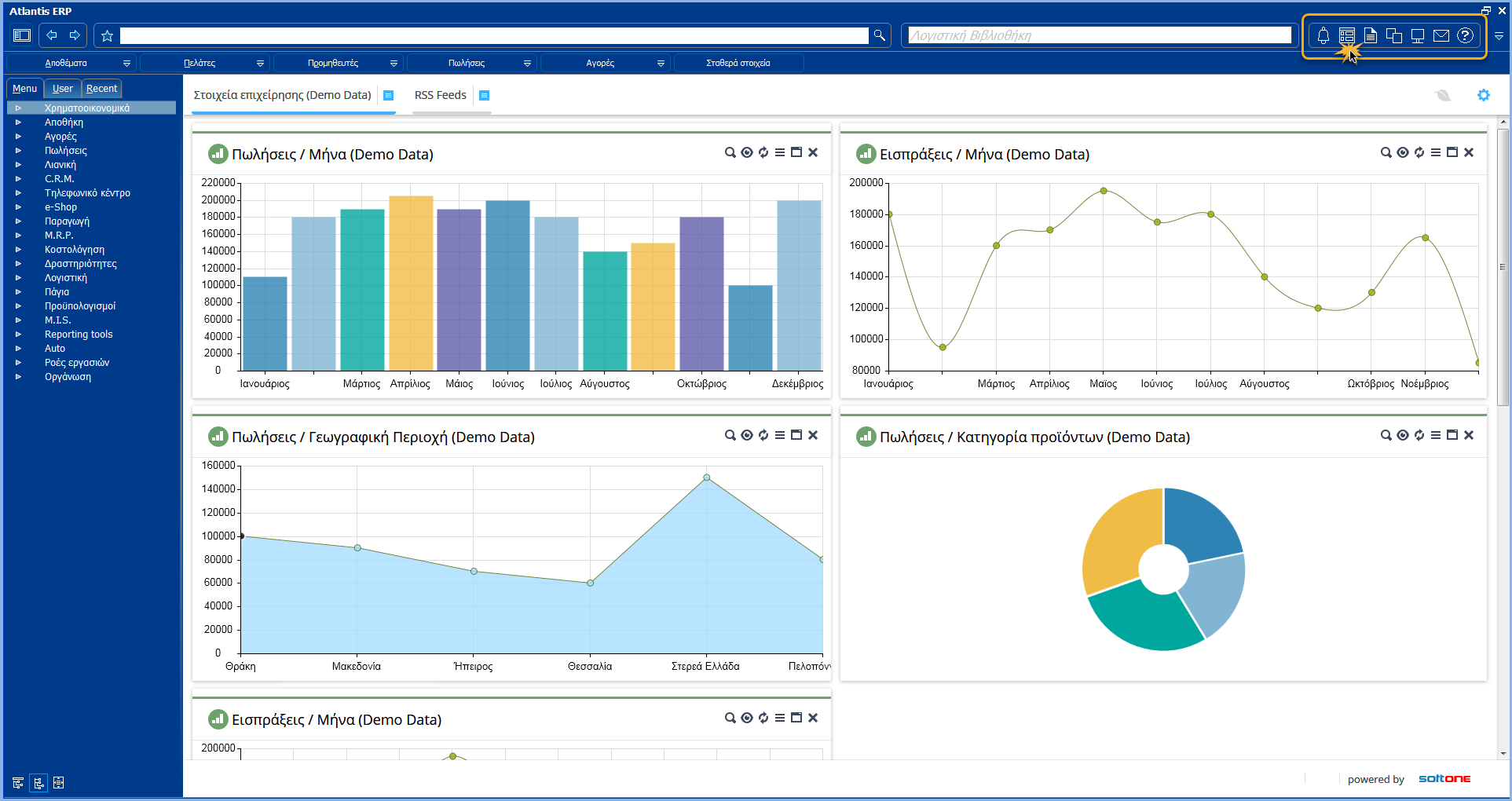Click the favorites star icon

[x=108, y=35]
